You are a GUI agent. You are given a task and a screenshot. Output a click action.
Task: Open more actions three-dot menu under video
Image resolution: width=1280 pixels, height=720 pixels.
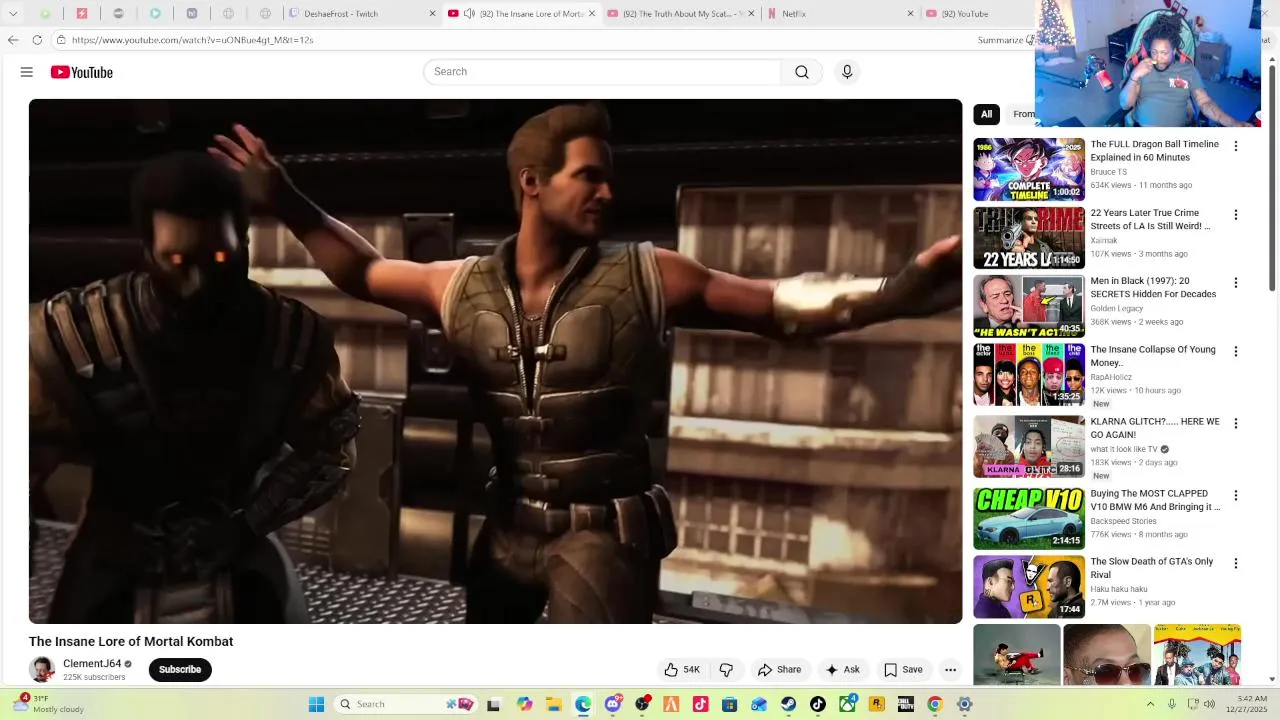click(x=951, y=670)
